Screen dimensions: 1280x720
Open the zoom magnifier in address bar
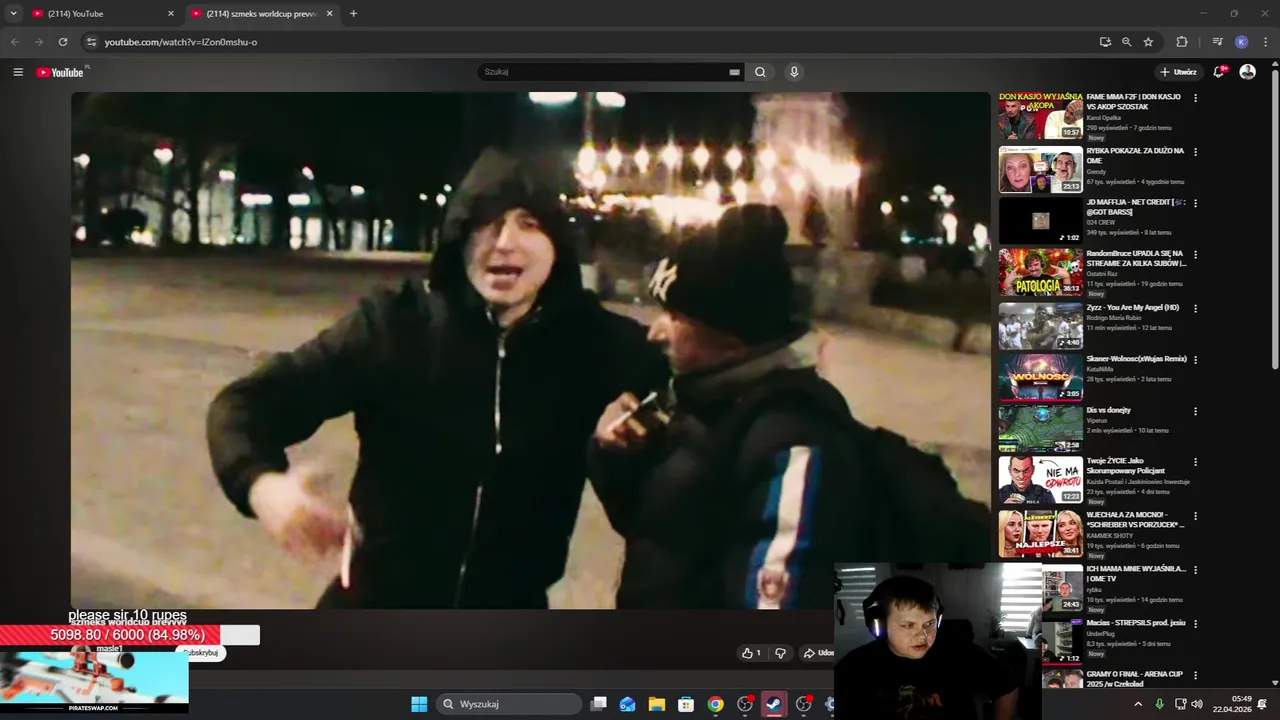1126,42
